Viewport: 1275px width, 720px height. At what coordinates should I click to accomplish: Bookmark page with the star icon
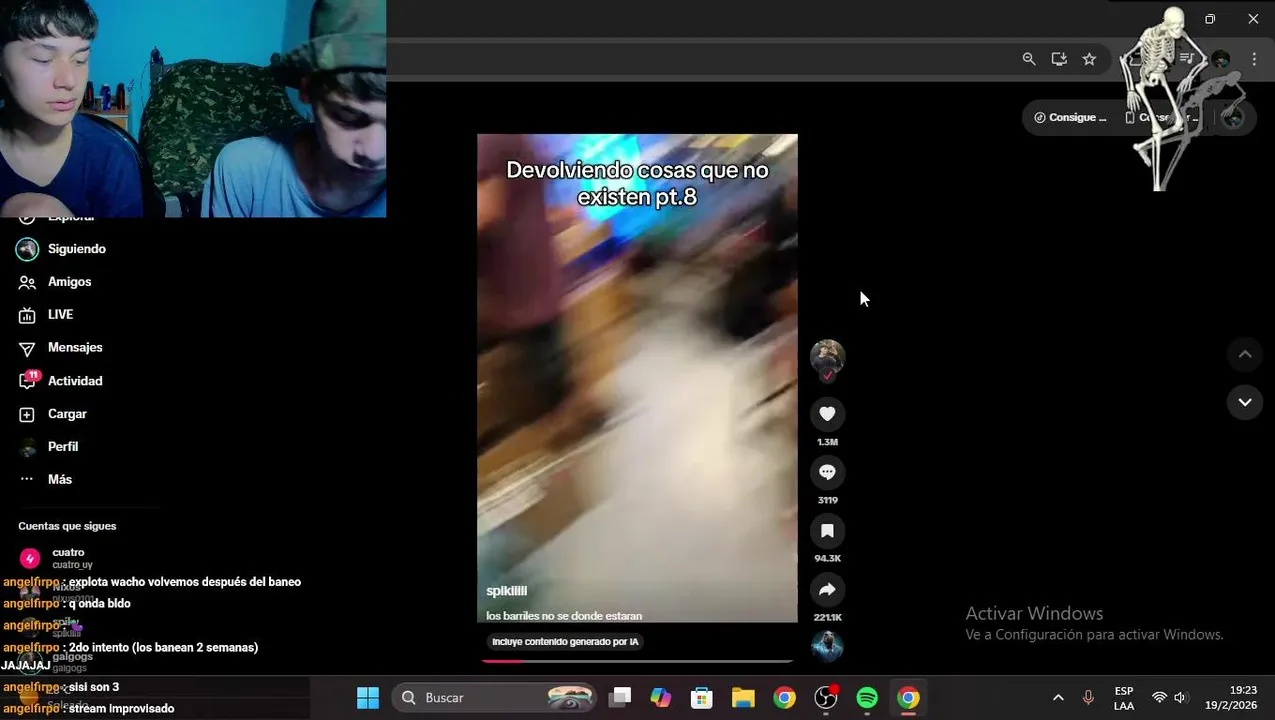coord(1089,59)
